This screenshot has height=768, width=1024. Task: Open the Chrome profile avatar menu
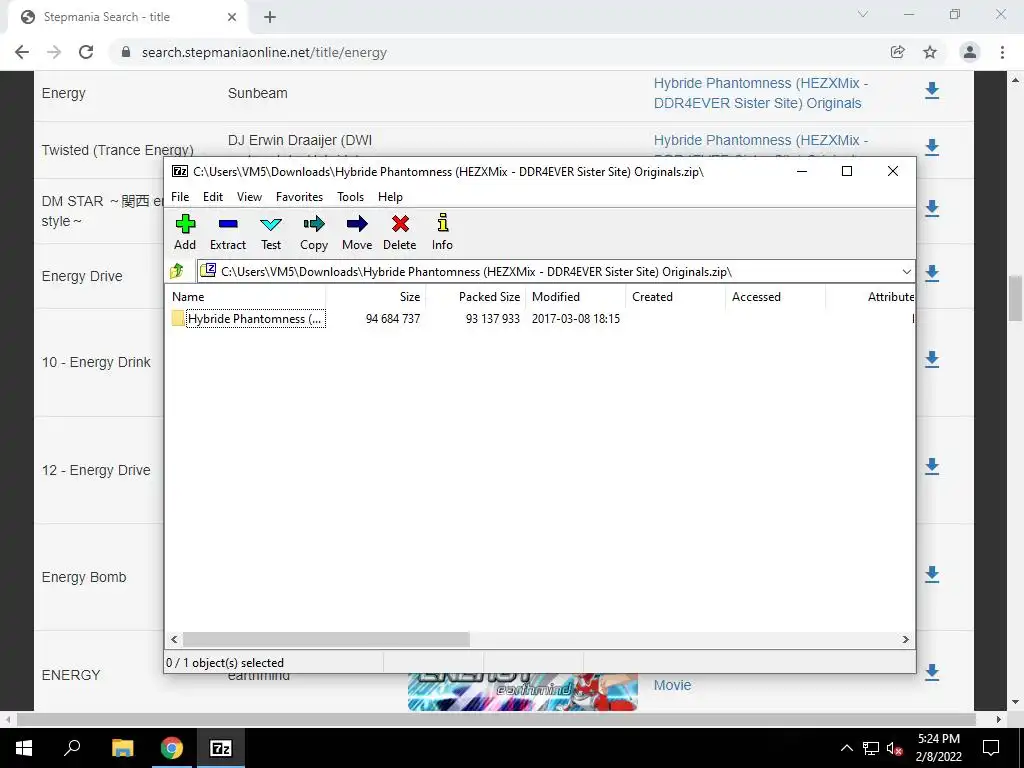[970, 52]
